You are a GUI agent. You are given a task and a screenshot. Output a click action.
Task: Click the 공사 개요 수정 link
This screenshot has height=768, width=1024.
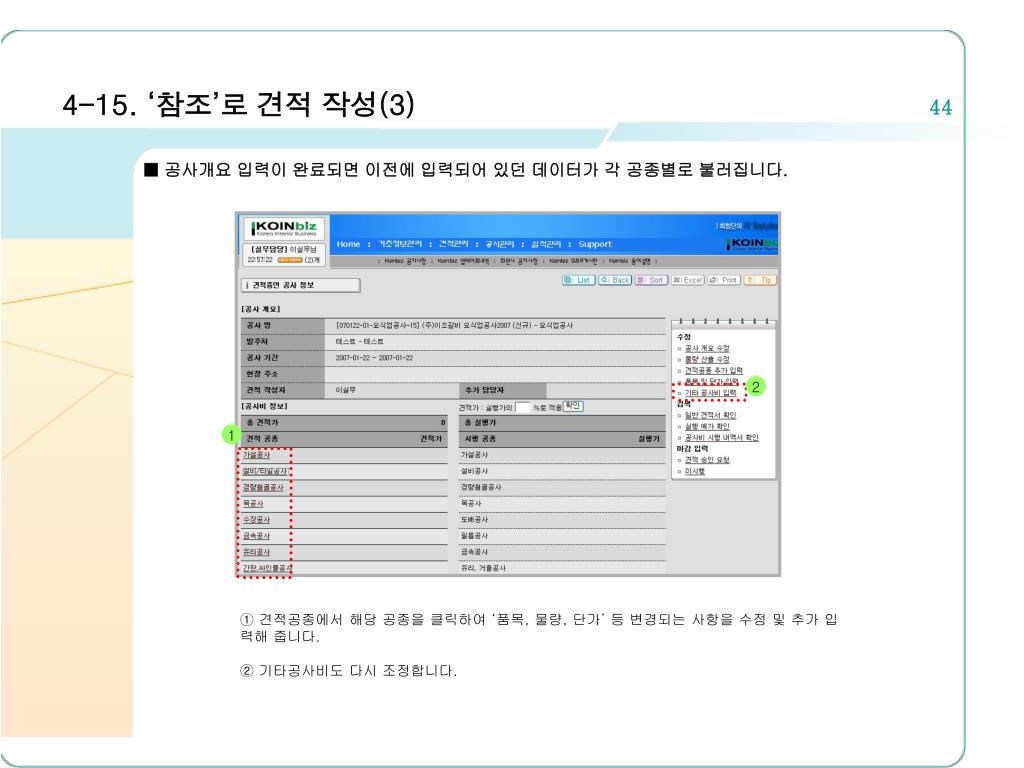click(x=707, y=349)
